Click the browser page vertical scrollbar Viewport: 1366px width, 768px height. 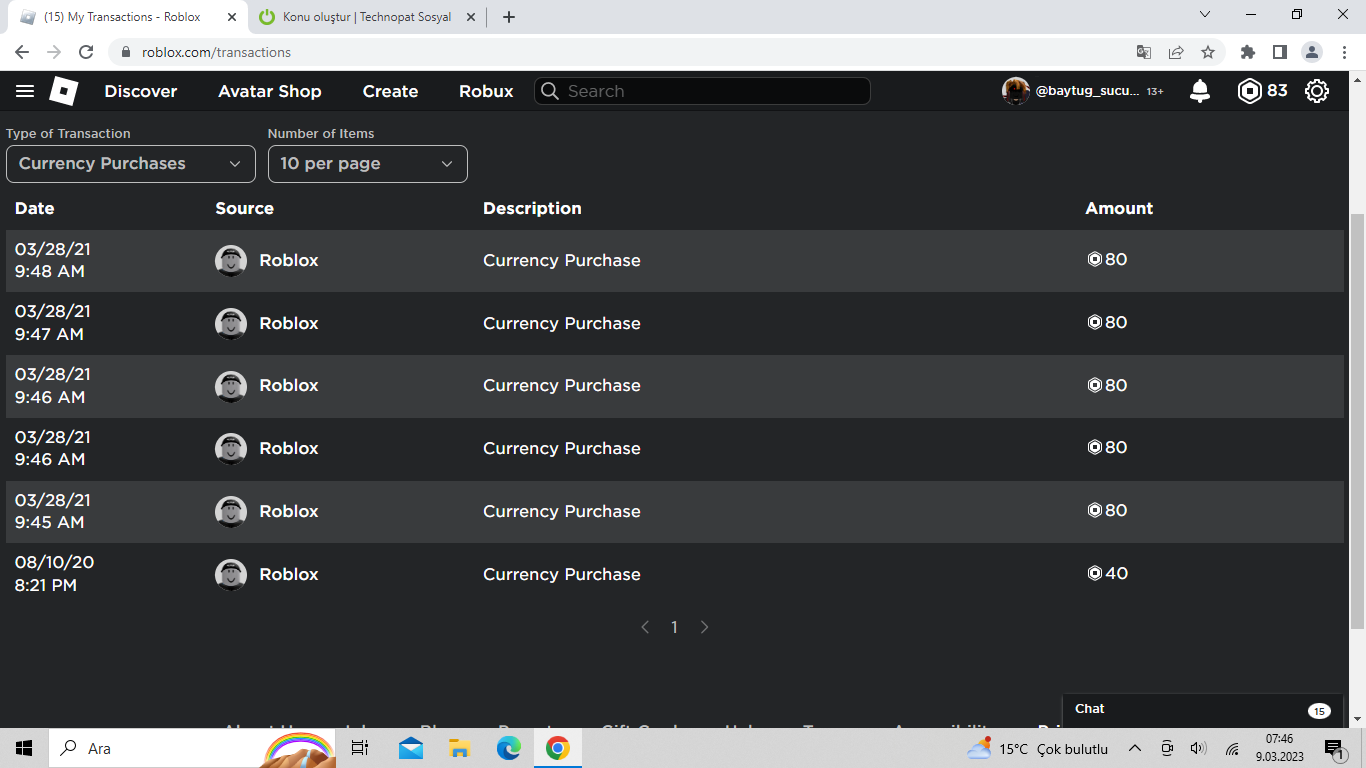pyautogui.click(x=1357, y=421)
